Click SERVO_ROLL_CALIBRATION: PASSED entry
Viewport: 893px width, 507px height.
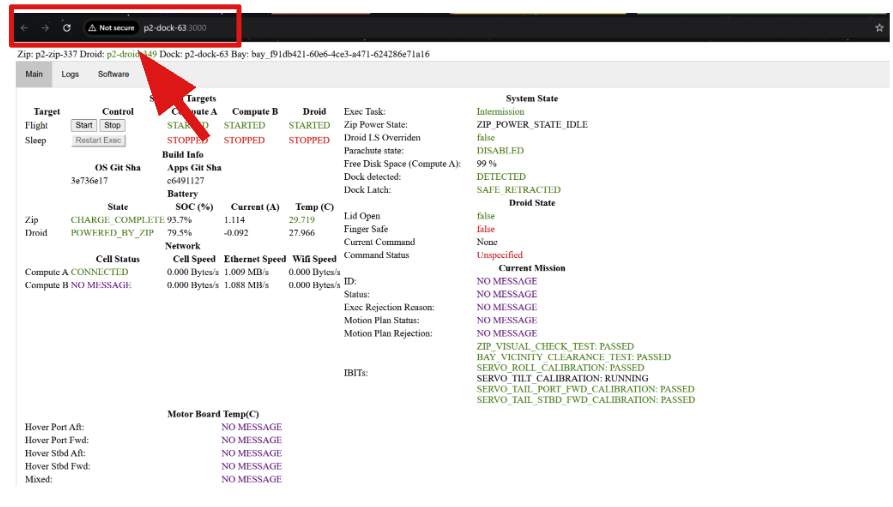[x=560, y=368]
